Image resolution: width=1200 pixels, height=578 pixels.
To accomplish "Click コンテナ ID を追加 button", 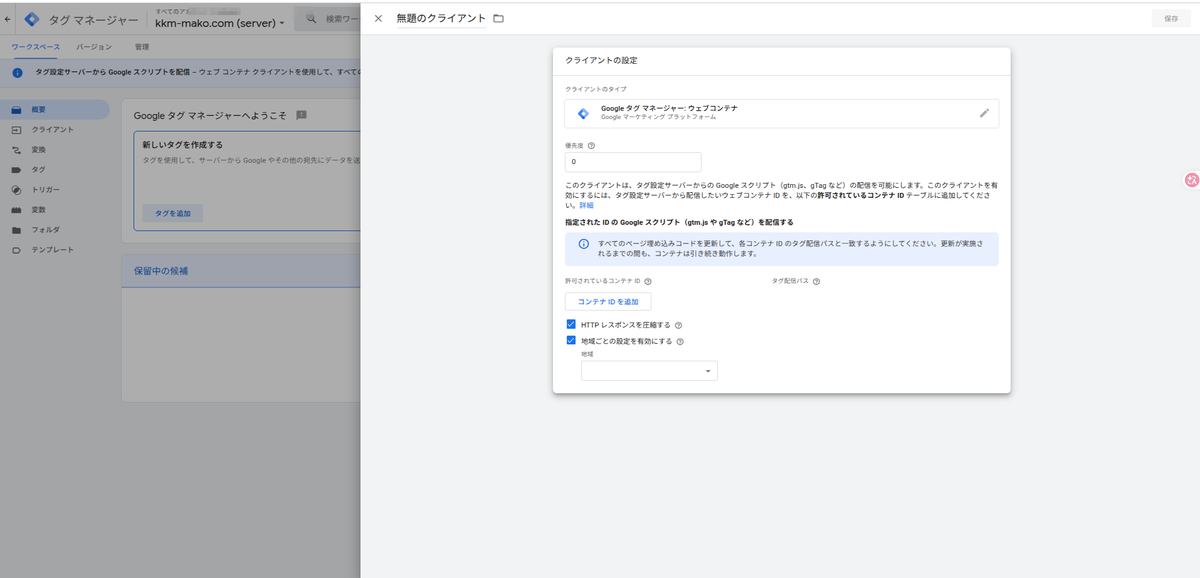I will [x=608, y=301].
